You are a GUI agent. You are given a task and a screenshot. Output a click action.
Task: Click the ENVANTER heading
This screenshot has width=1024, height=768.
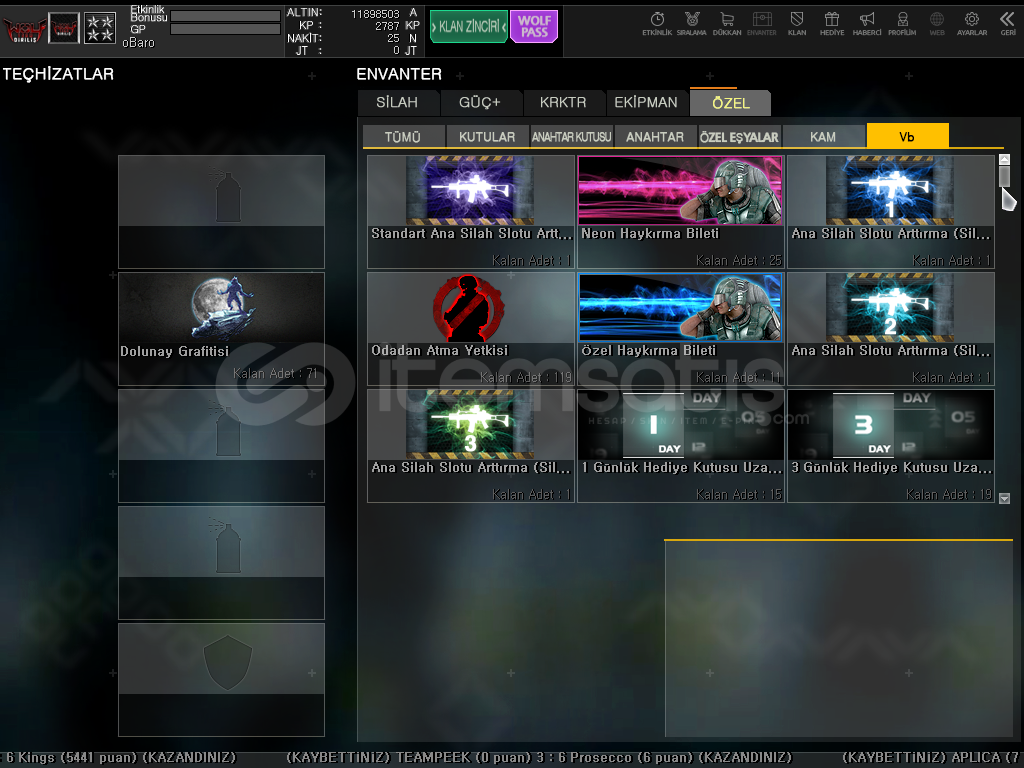[x=399, y=74]
